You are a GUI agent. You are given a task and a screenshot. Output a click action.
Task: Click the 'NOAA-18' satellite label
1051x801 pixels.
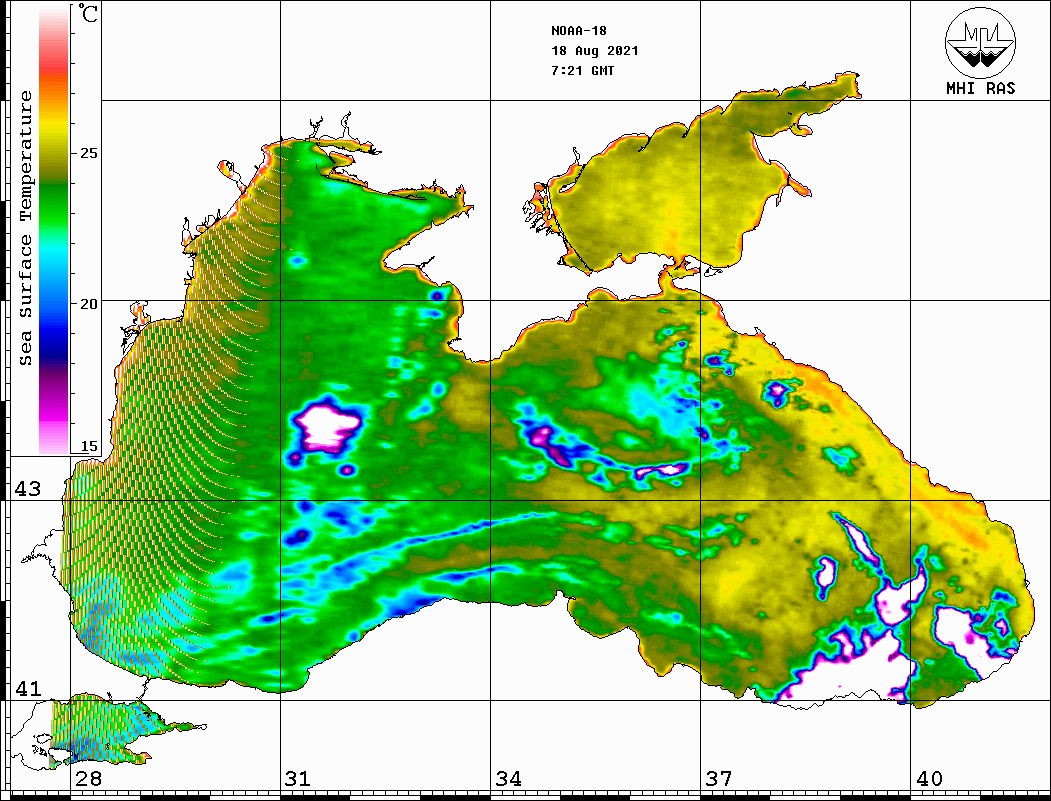(579, 31)
